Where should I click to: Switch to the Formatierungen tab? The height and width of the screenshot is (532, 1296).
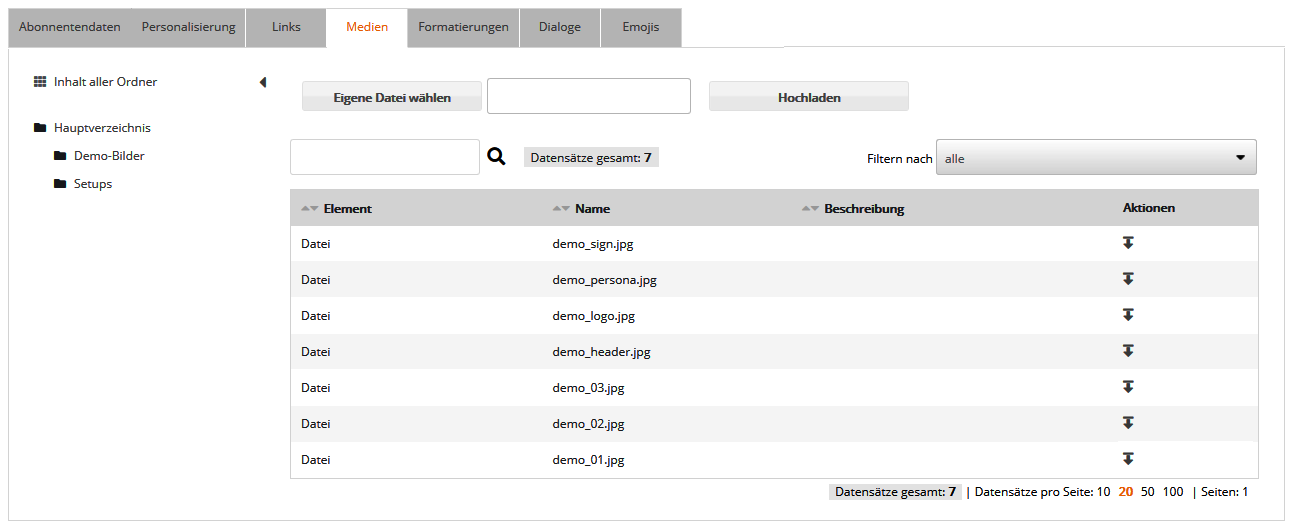[463, 27]
